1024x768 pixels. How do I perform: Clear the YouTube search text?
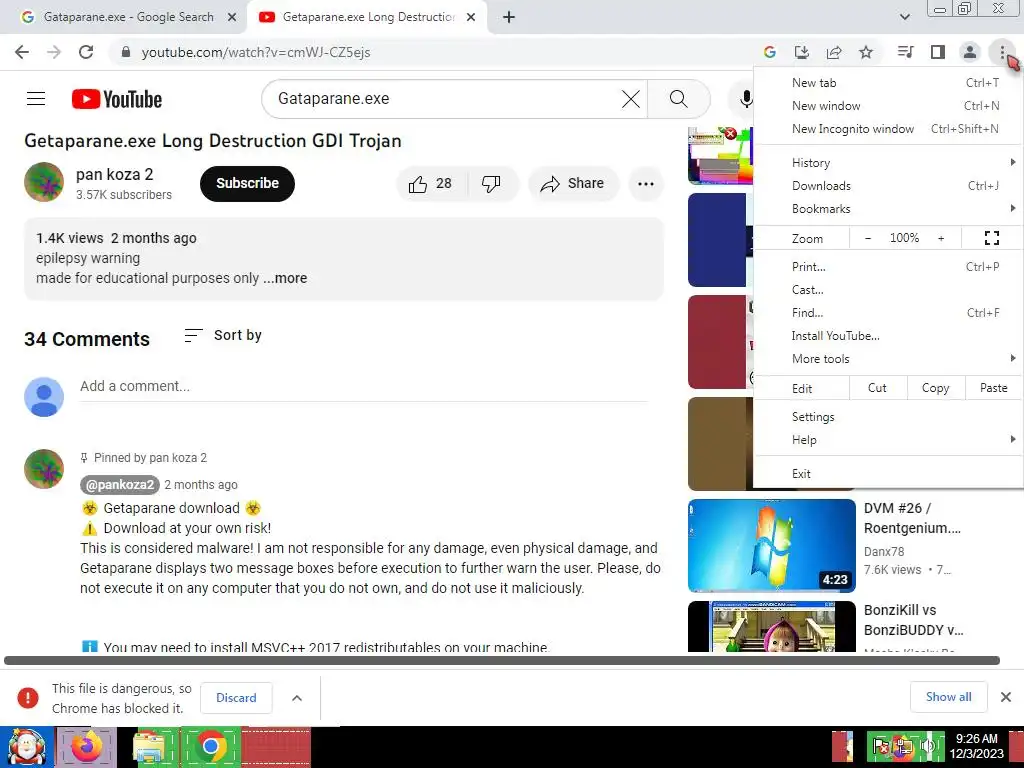click(x=630, y=99)
